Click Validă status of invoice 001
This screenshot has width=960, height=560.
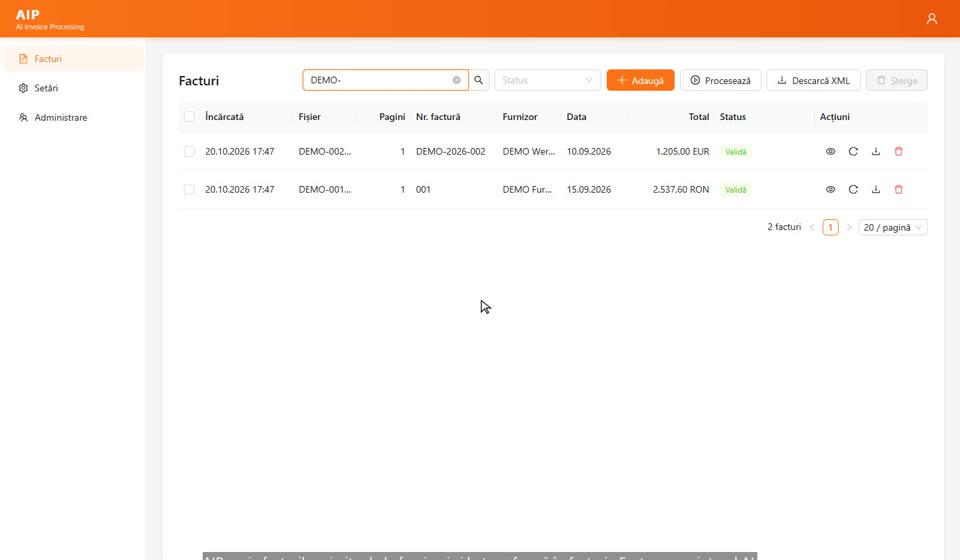735,190
